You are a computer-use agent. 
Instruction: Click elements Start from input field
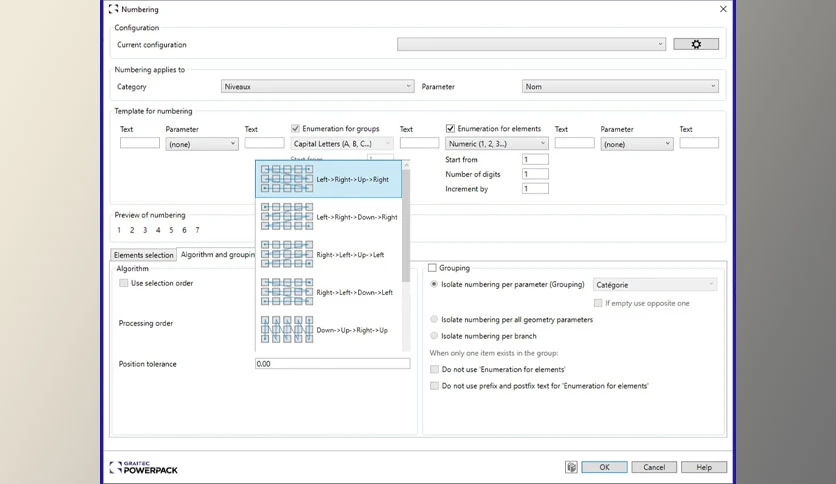(535, 159)
